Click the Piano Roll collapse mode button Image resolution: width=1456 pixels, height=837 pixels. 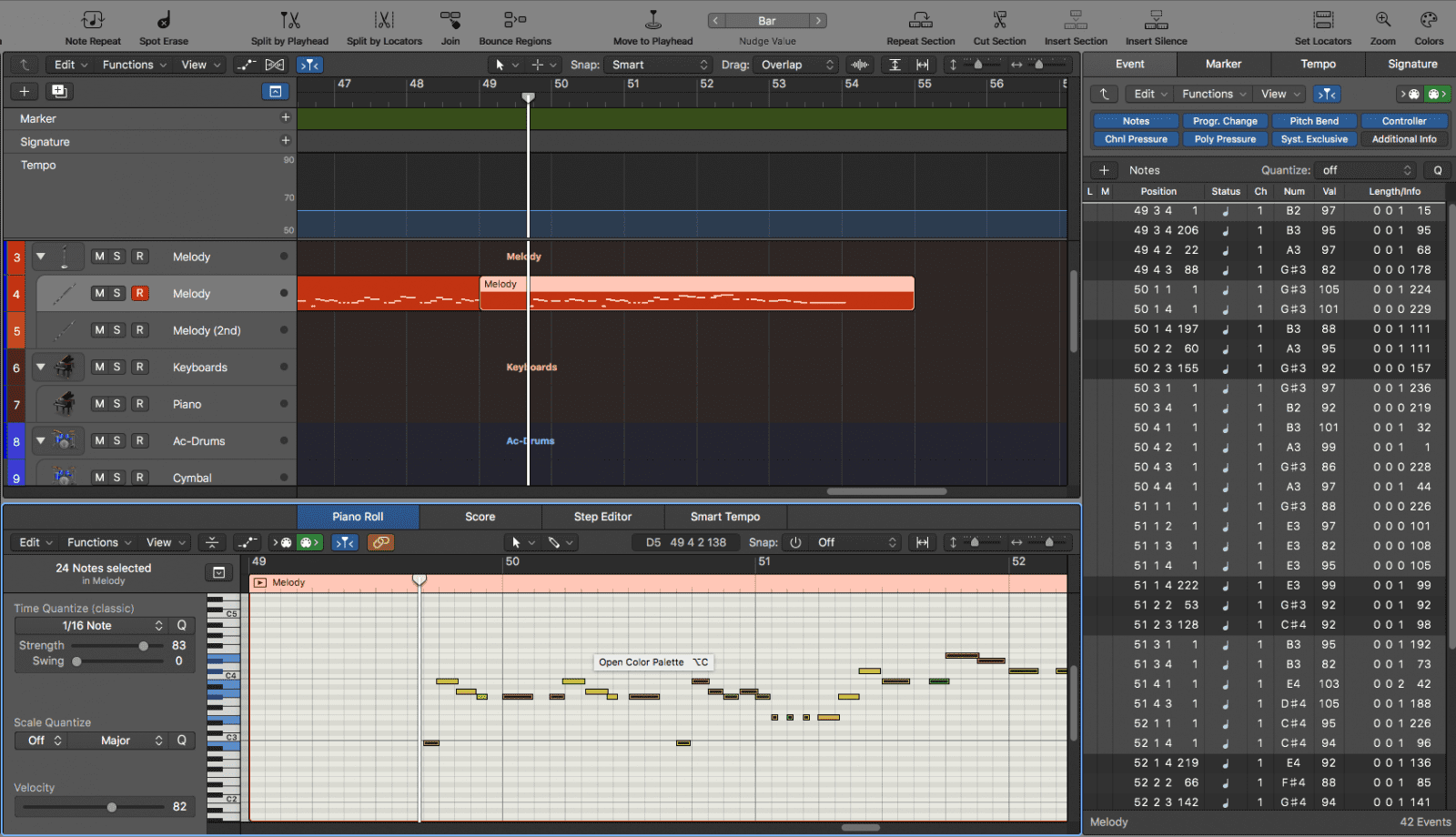point(212,542)
